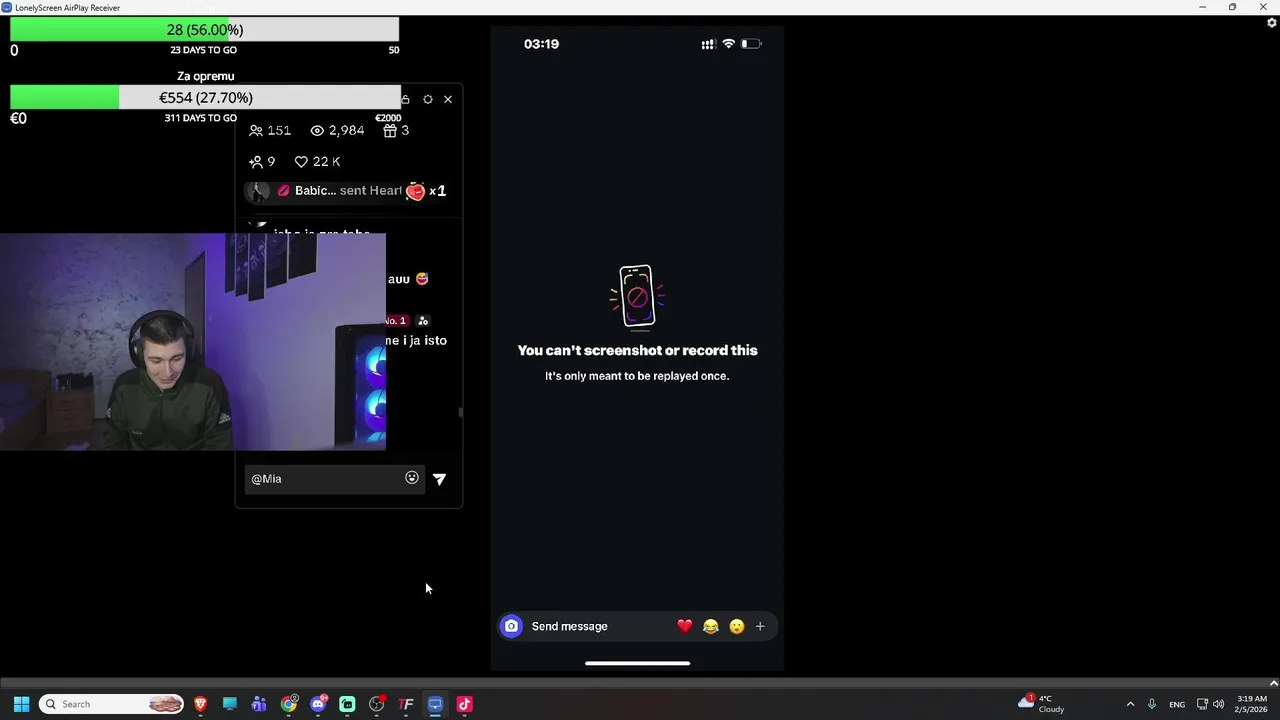Open network settings in system tray
The height and width of the screenshot is (720, 1280).
coord(1202,704)
